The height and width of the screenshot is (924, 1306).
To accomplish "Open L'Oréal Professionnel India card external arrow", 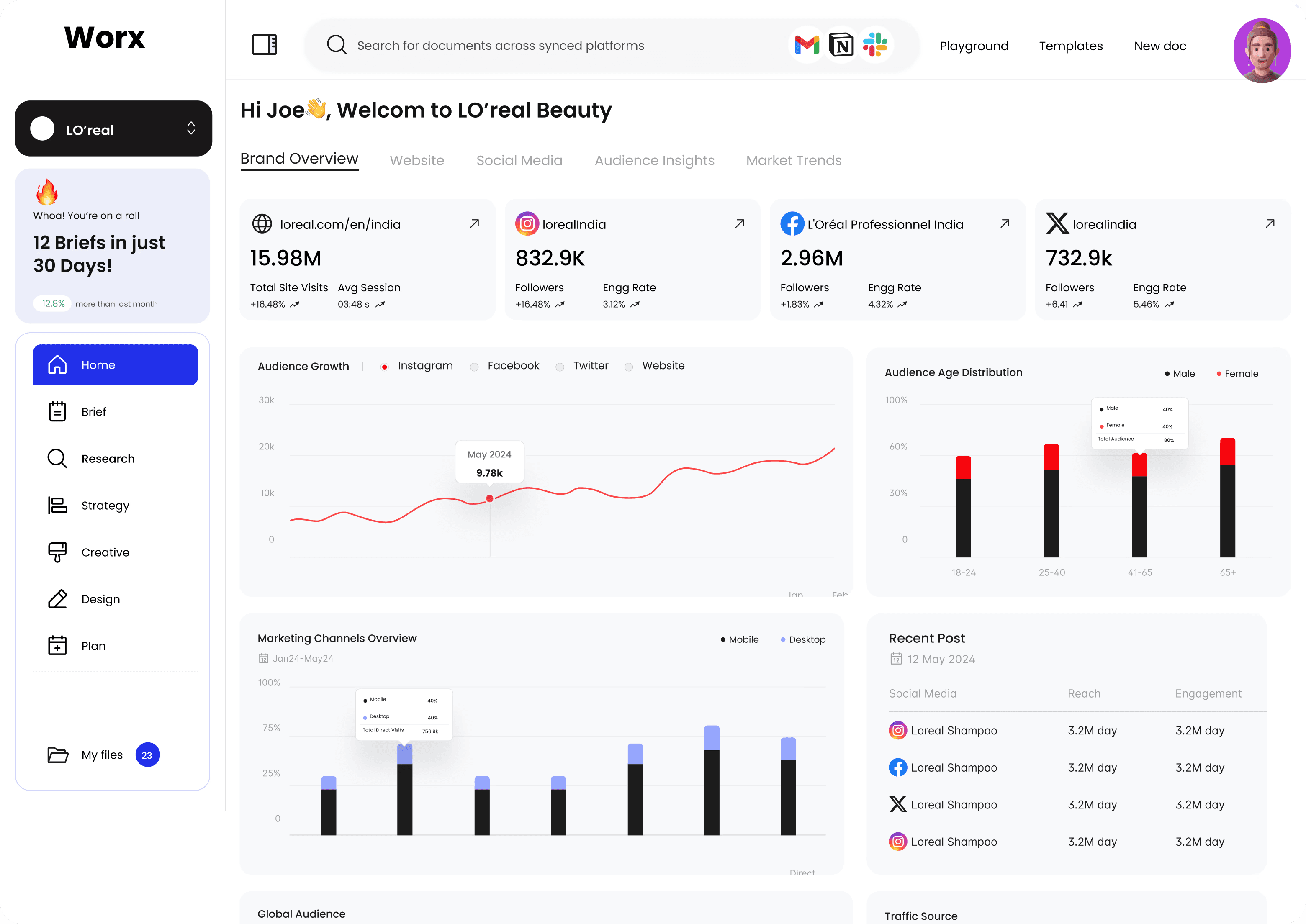I will tap(1005, 223).
